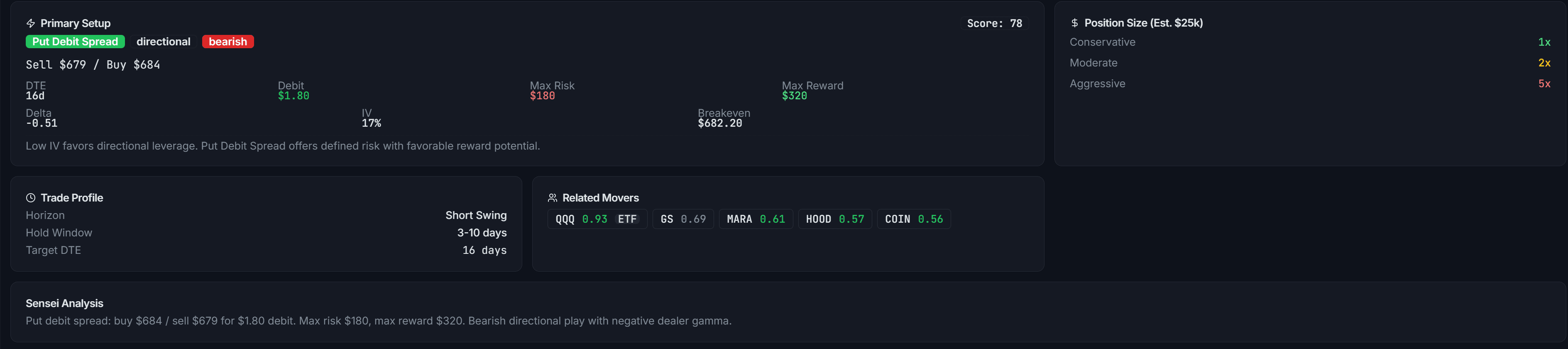Image resolution: width=1568 pixels, height=349 pixels.
Task: Click the Sell $679 / Buy $684 spread text
Action: click(x=93, y=64)
